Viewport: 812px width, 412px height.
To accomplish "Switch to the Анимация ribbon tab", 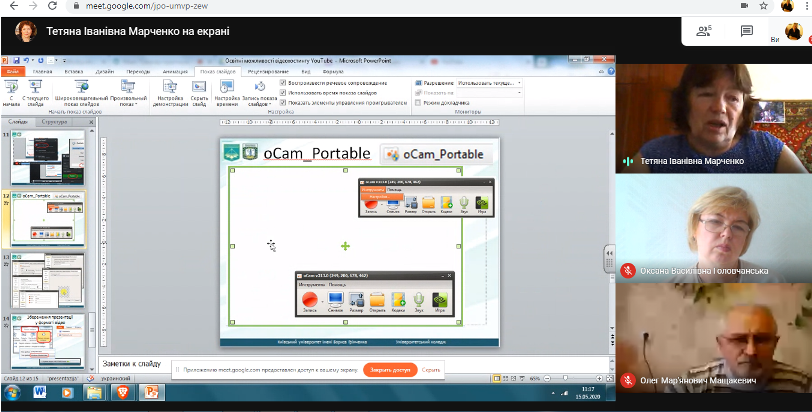I will (x=174, y=72).
